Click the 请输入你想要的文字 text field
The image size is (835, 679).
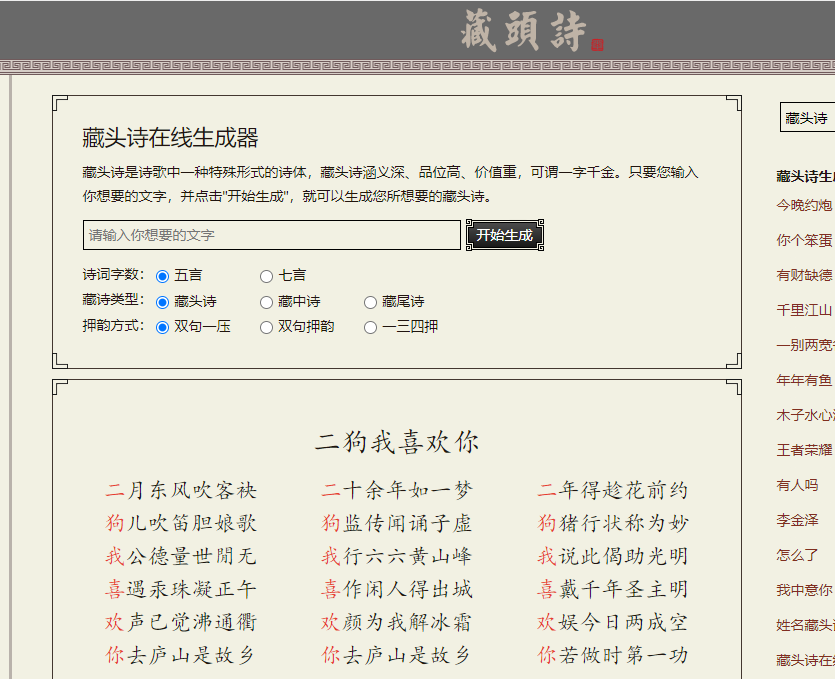click(271, 235)
